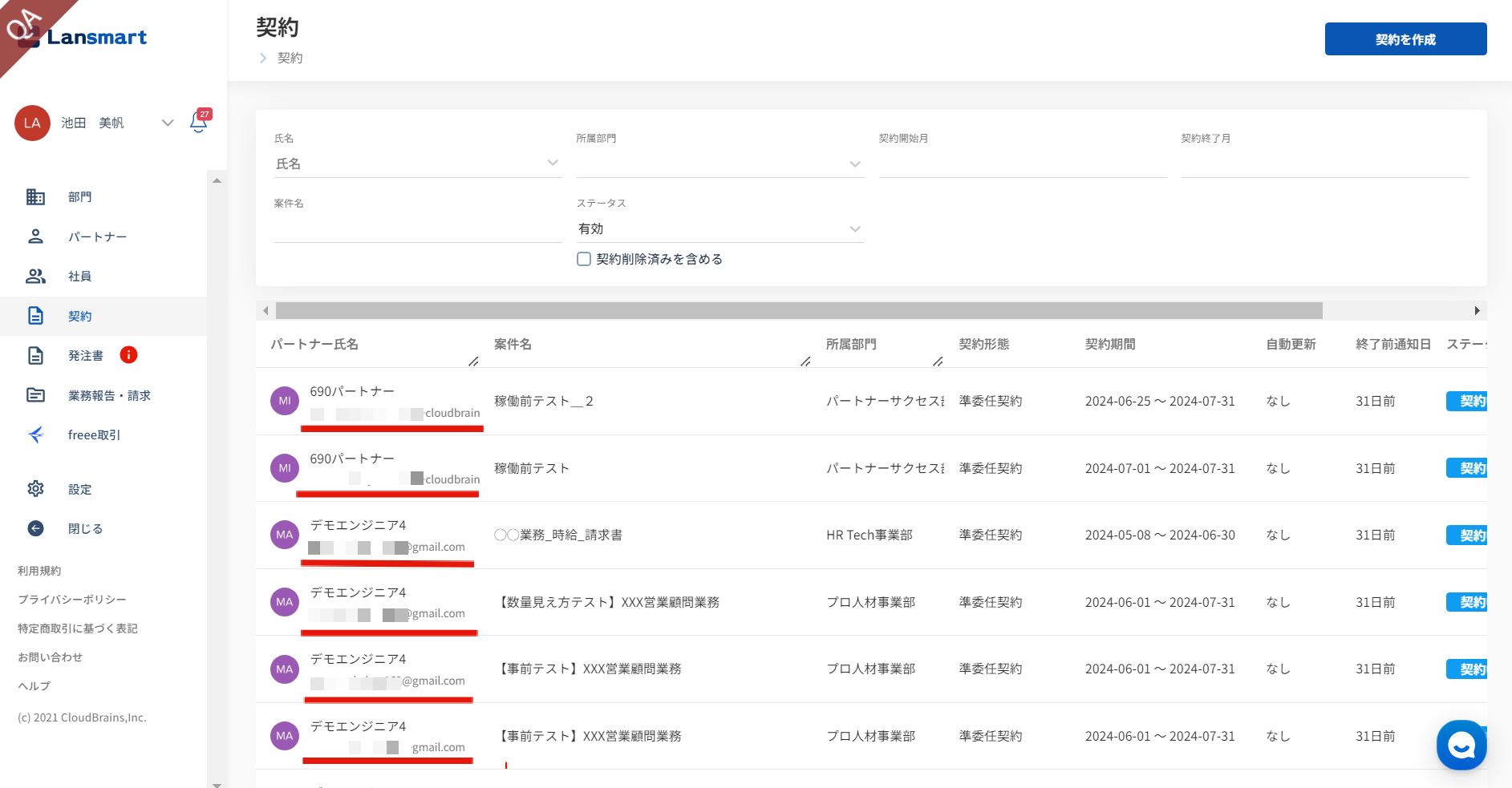This screenshot has width=1512, height=788.
Task: Click the 閉じる back-arrow icon
Action: coord(35,528)
